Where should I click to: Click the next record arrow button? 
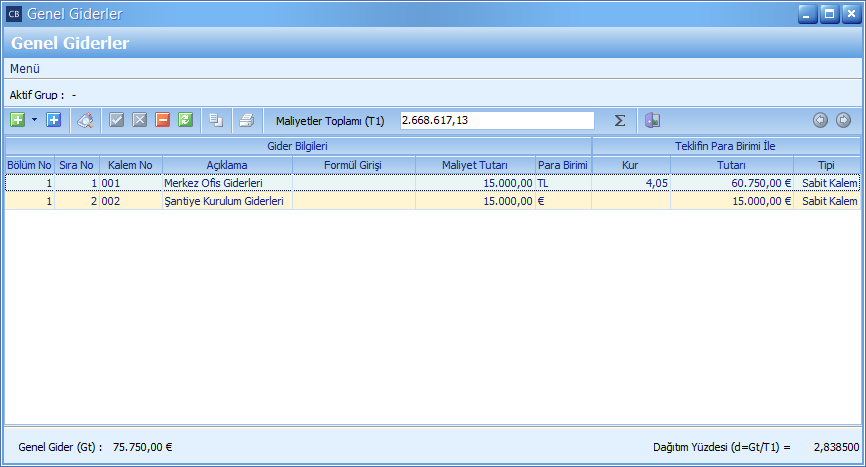point(843,120)
